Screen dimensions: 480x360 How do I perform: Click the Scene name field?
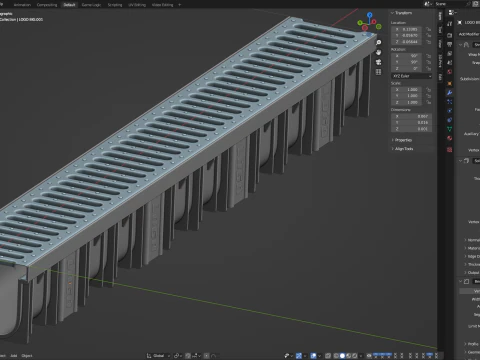pyautogui.click(x=451, y=4)
